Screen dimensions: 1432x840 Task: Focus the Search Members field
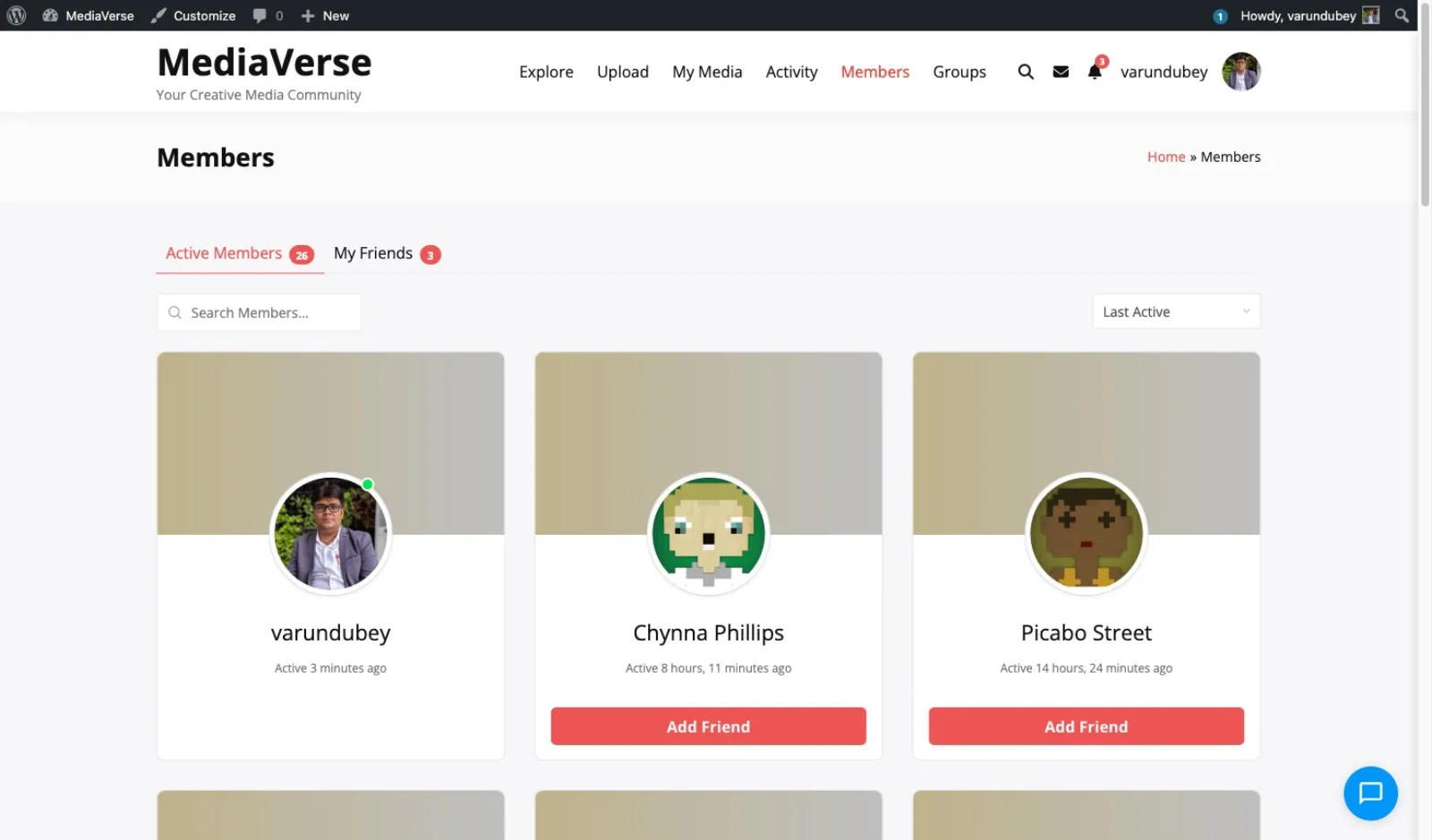pyautogui.click(x=260, y=312)
